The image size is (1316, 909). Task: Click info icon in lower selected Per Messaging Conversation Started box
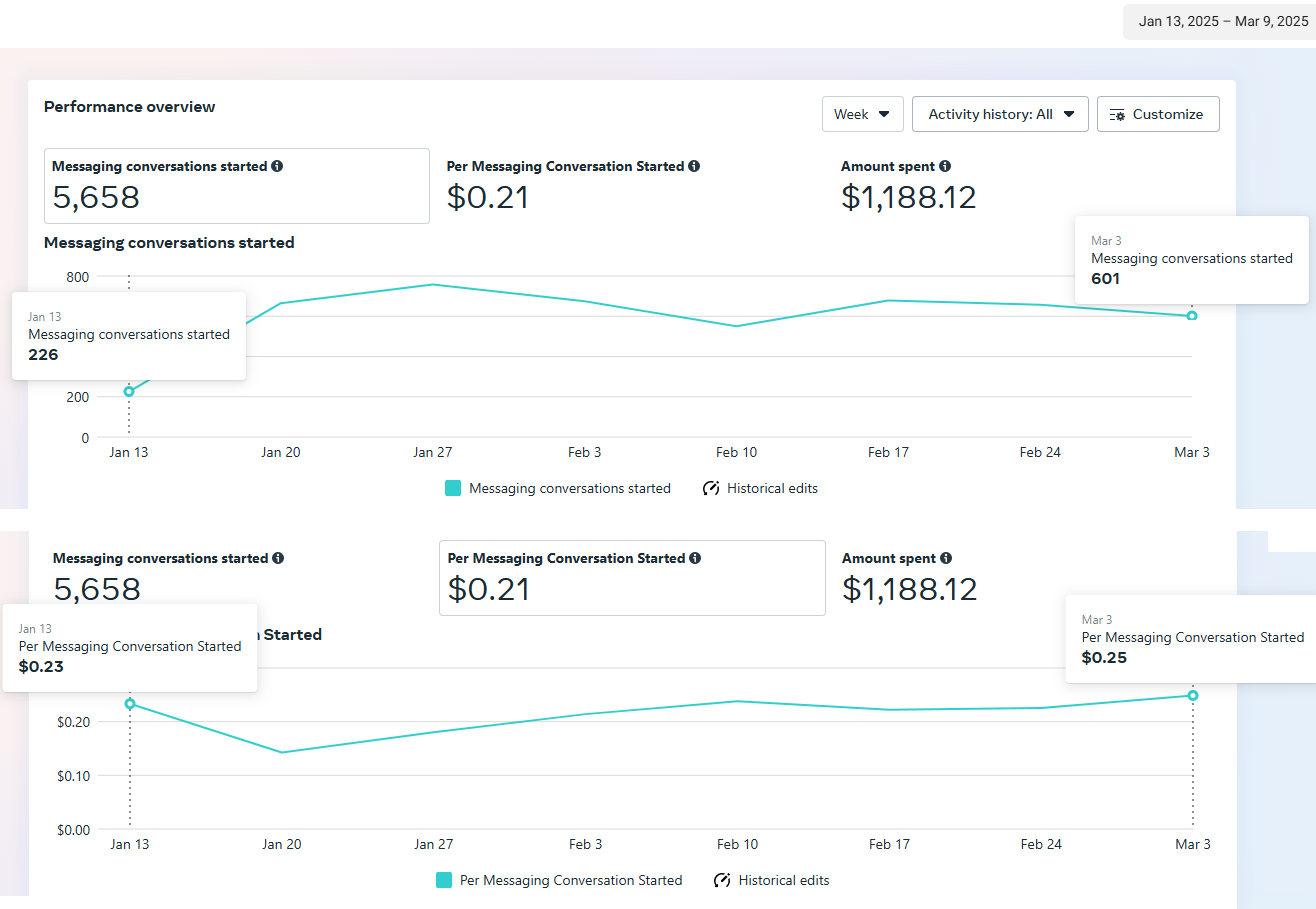coord(695,558)
